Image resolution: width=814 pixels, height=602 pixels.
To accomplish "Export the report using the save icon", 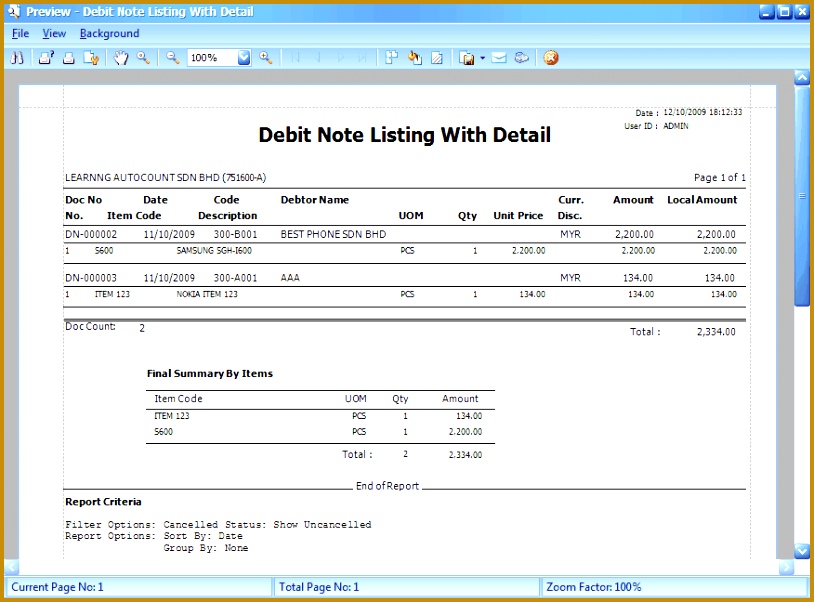I will 467,57.
